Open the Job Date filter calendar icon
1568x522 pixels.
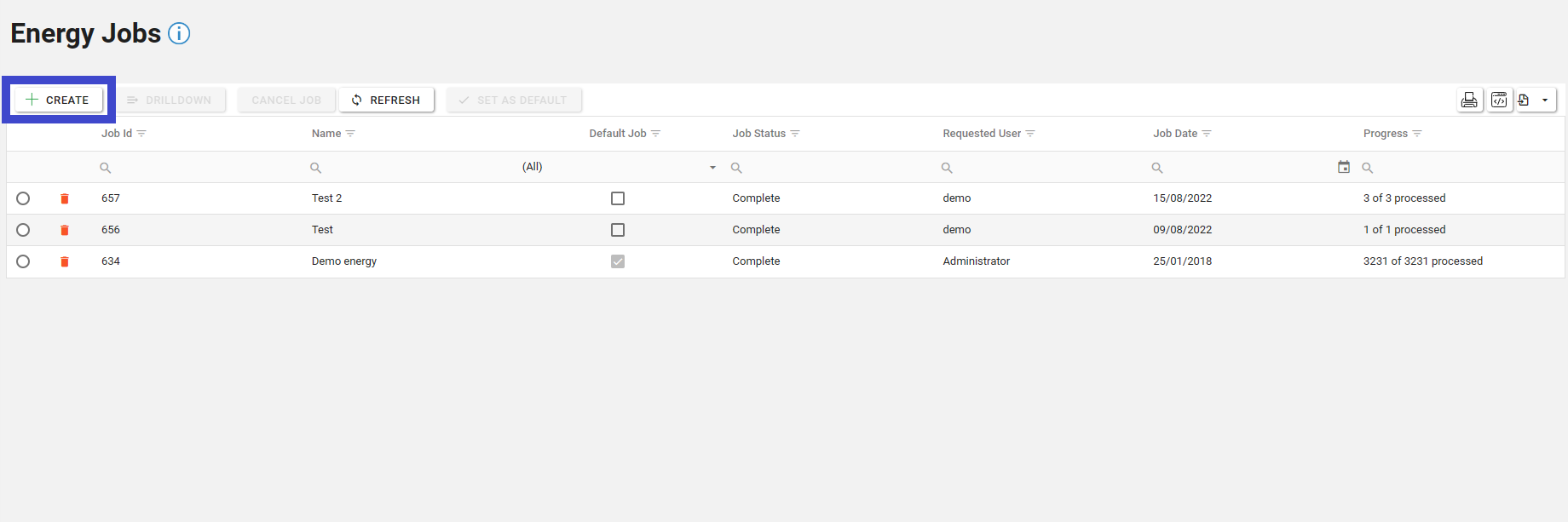point(1344,167)
